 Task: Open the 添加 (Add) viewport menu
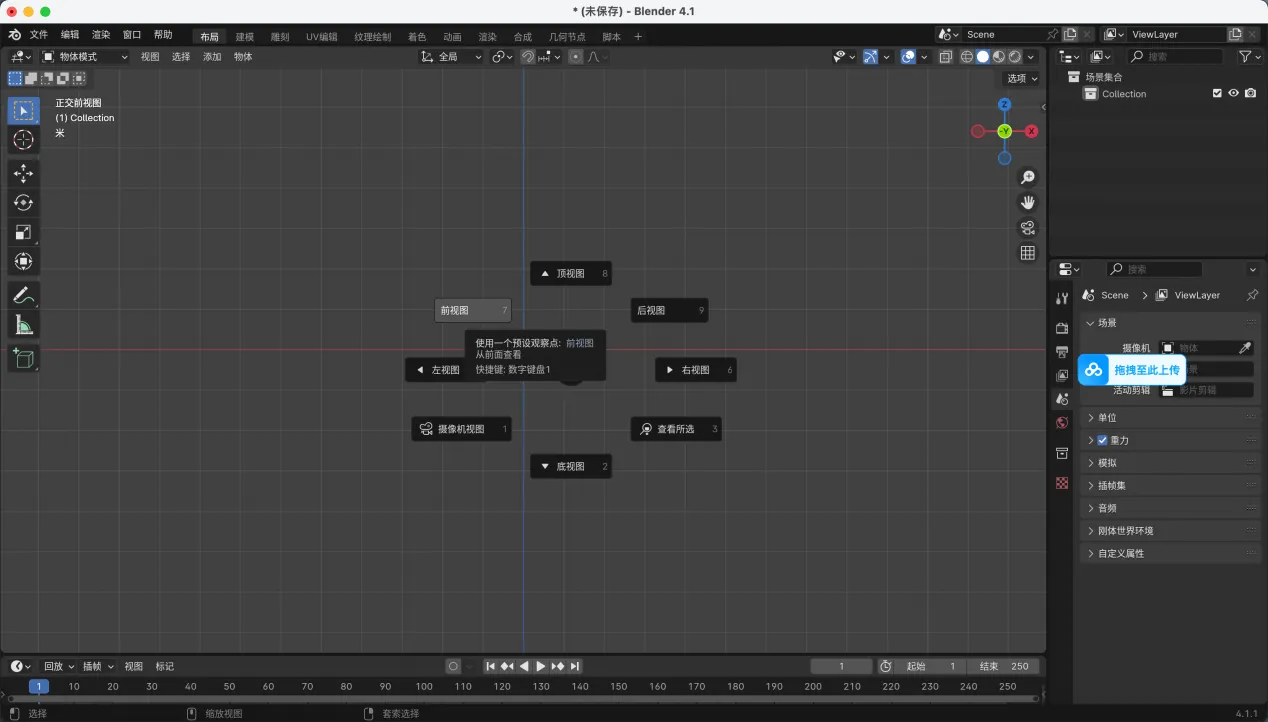point(212,57)
